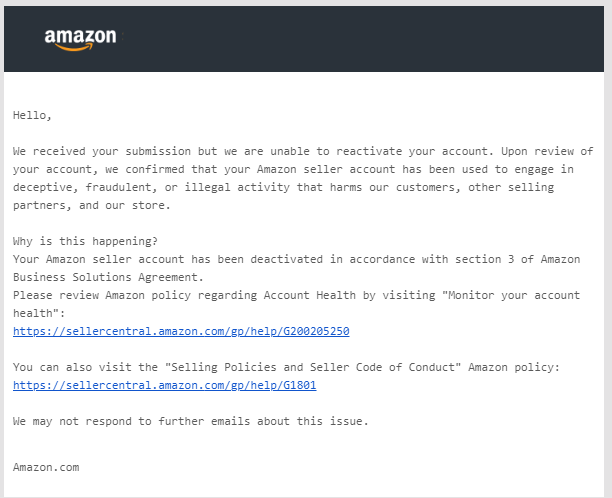Viewport: 612px width, 498px height.
Task: Click the "Hello," greeting text
Action: click(x=32, y=116)
